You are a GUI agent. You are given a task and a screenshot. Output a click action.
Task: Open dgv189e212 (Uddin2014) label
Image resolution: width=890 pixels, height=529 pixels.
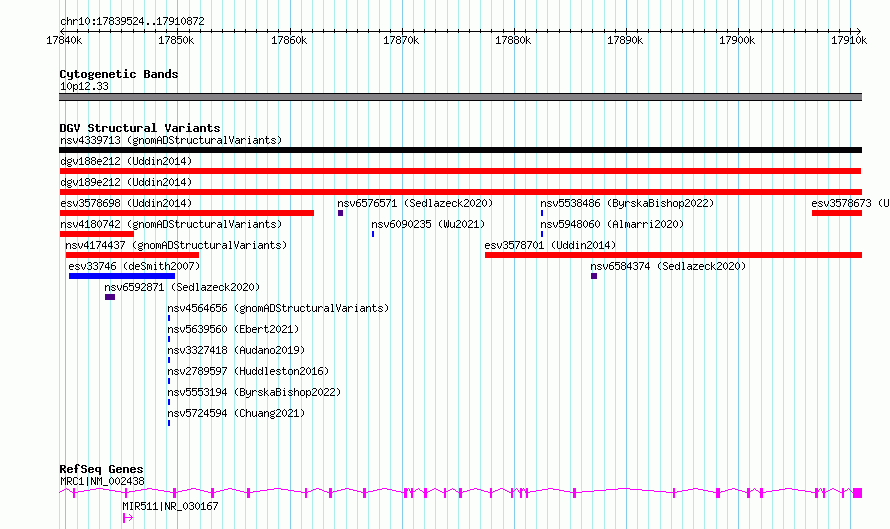(x=126, y=182)
